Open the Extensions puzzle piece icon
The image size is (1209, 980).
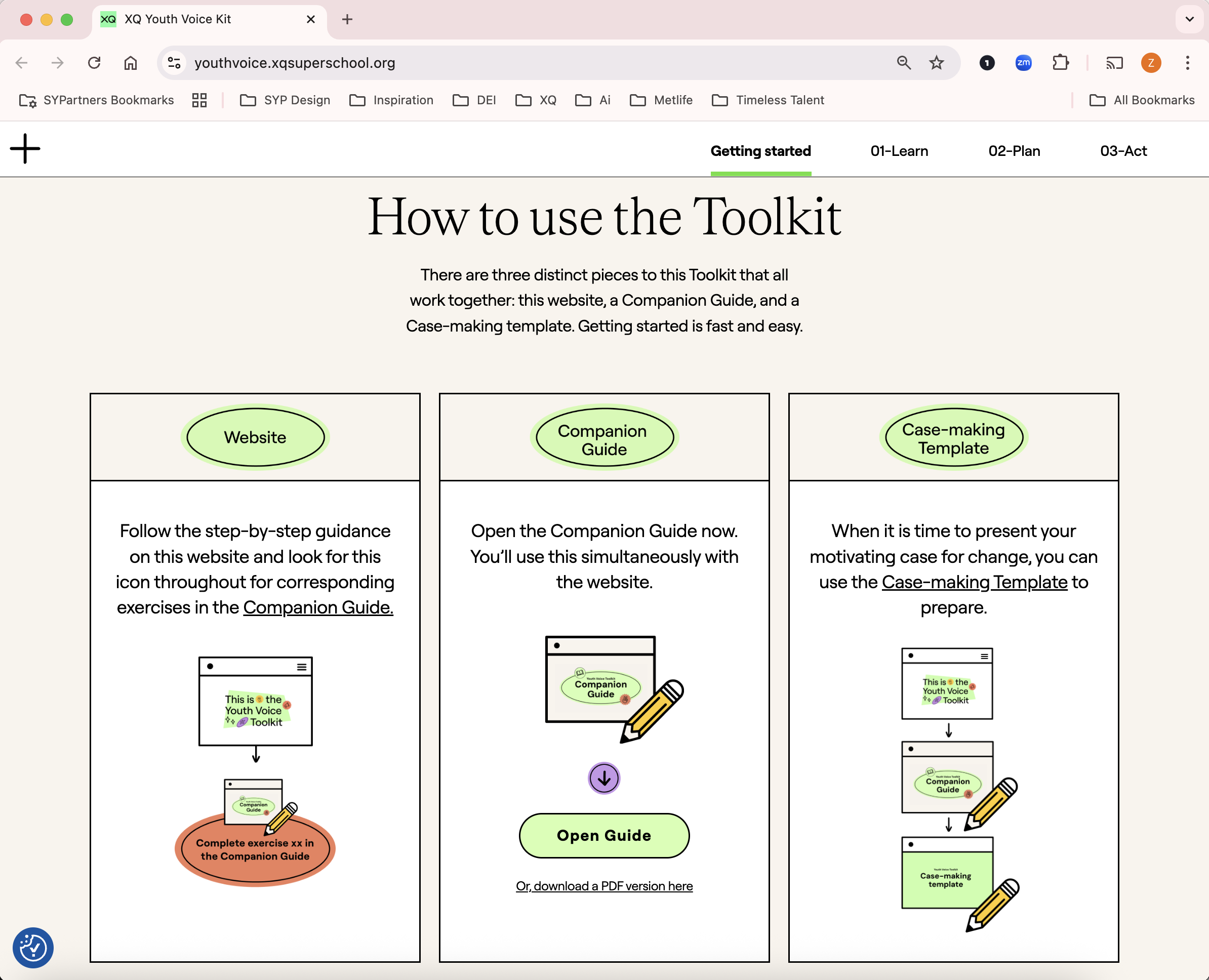tap(1061, 63)
